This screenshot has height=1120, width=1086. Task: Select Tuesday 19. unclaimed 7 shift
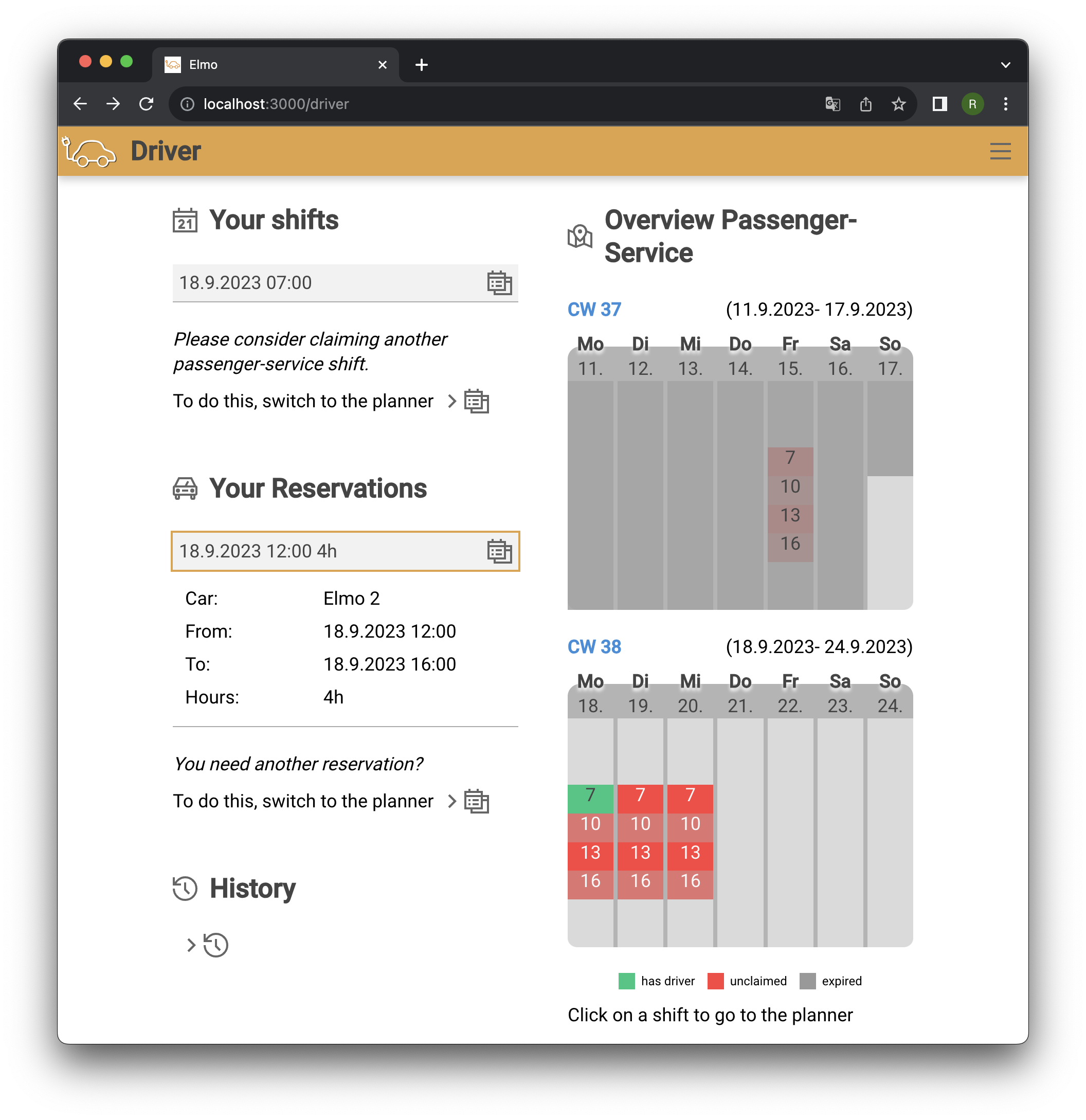point(640,798)
